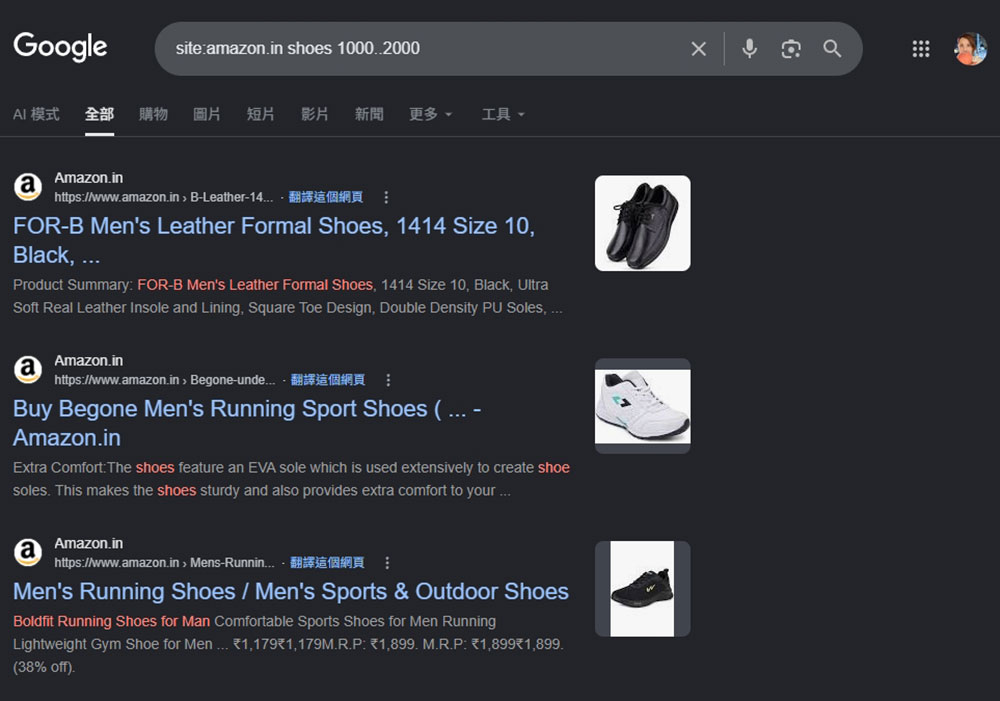Open FOR-B Men's Leather Formal Shoes link
Screen dimensions: 1000x701
(274, 240)
